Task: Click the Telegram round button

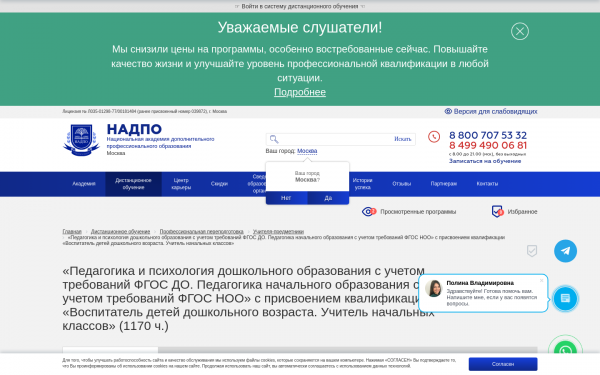Action: click(x=565, y=251)
